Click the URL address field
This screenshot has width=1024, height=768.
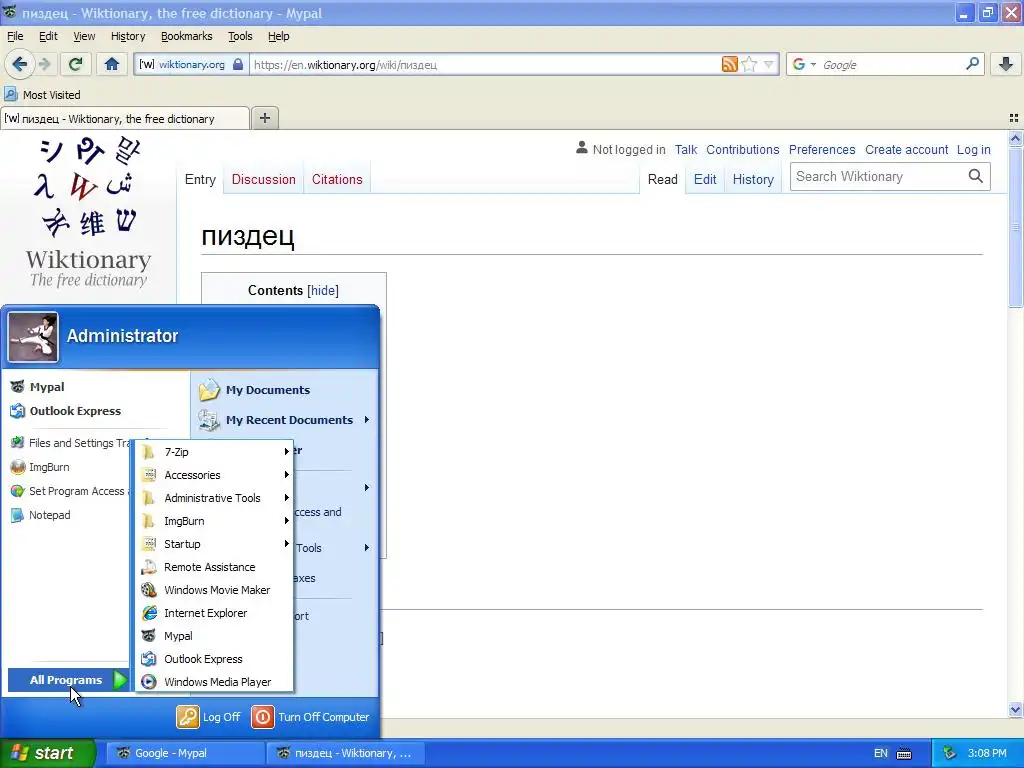[x=485, y=64]
